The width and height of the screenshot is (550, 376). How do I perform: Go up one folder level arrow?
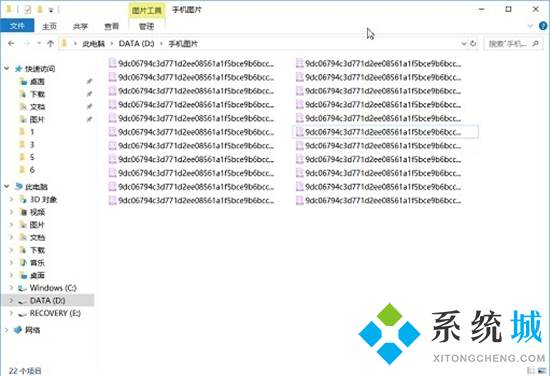[x=50, y=43]
